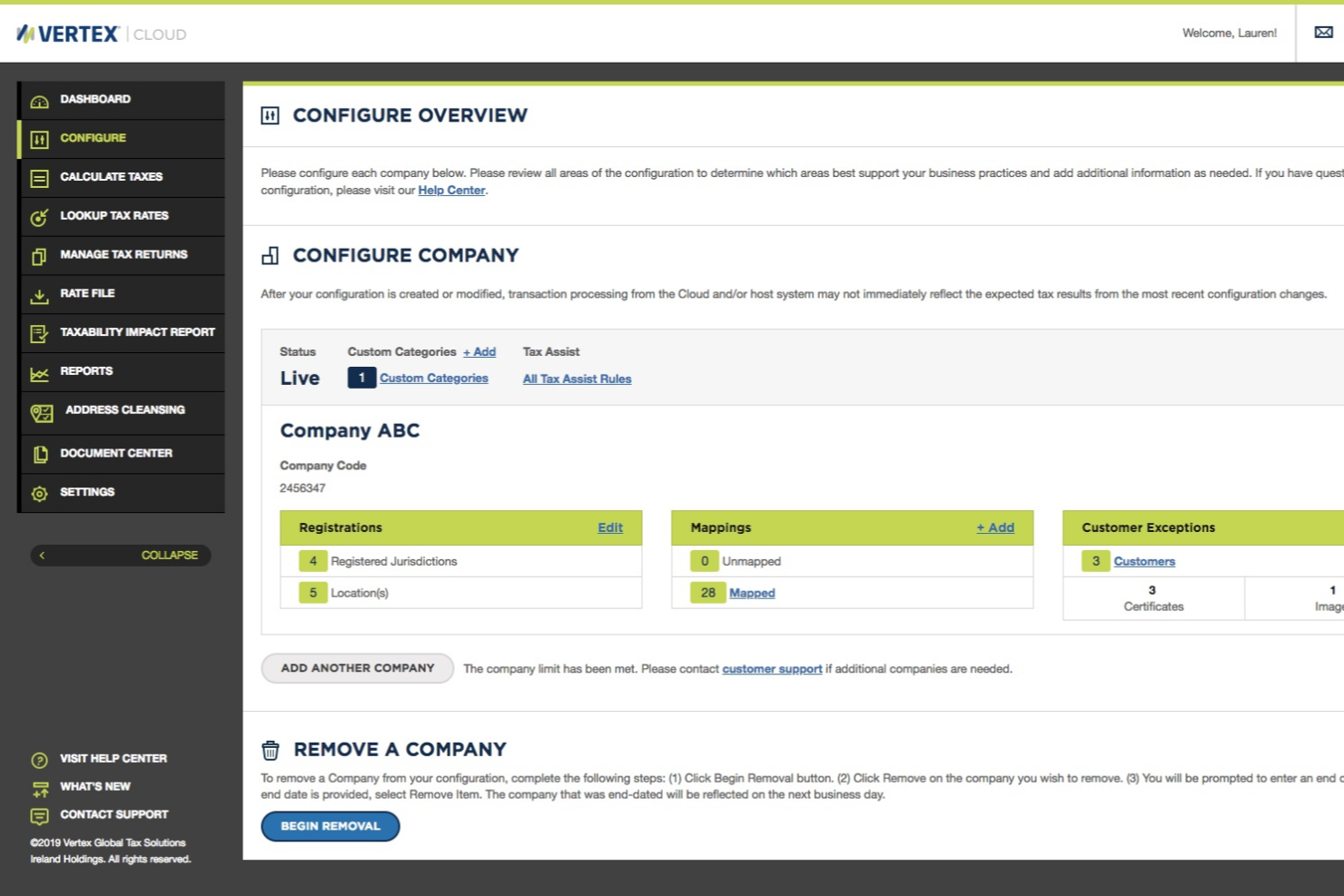
Task: Open the Document Center icon
Action: coord(39,453)
